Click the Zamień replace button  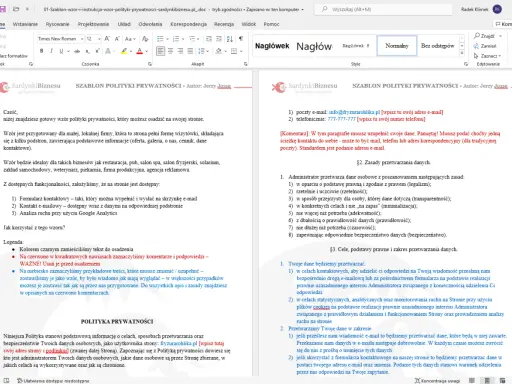point(485,46)
